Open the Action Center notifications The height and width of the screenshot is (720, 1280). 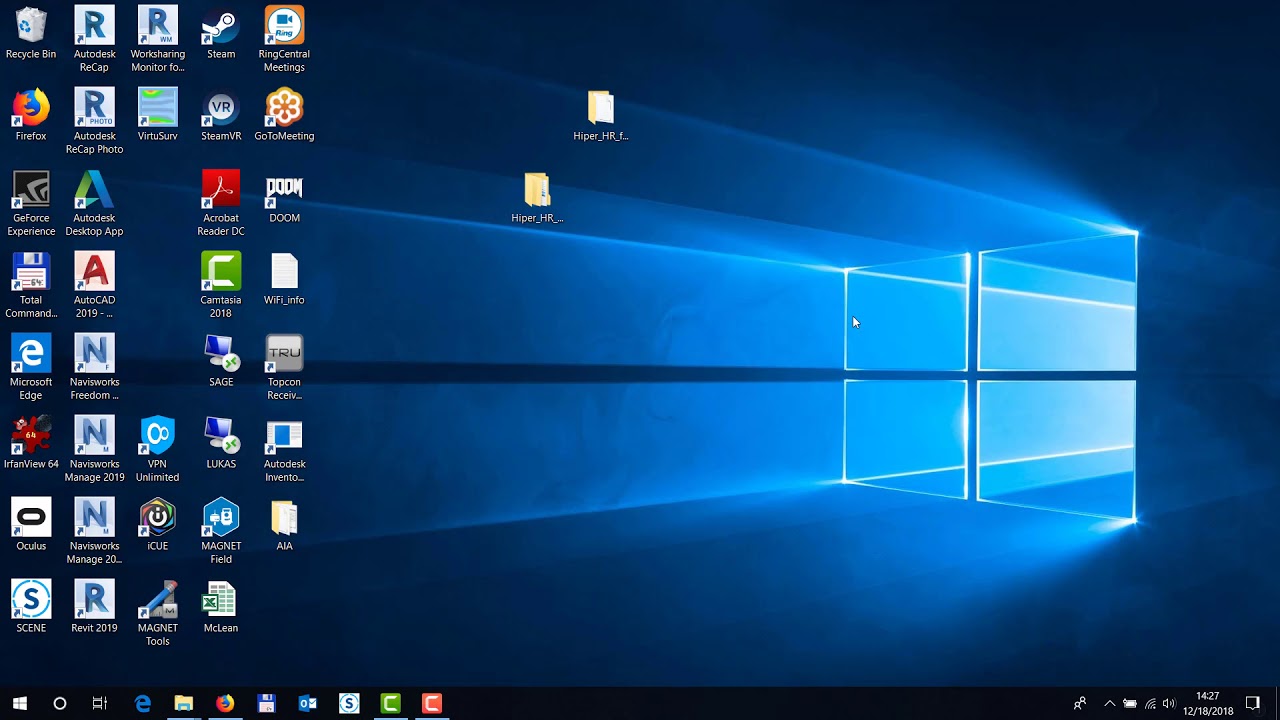click(x=1252, y=704)
